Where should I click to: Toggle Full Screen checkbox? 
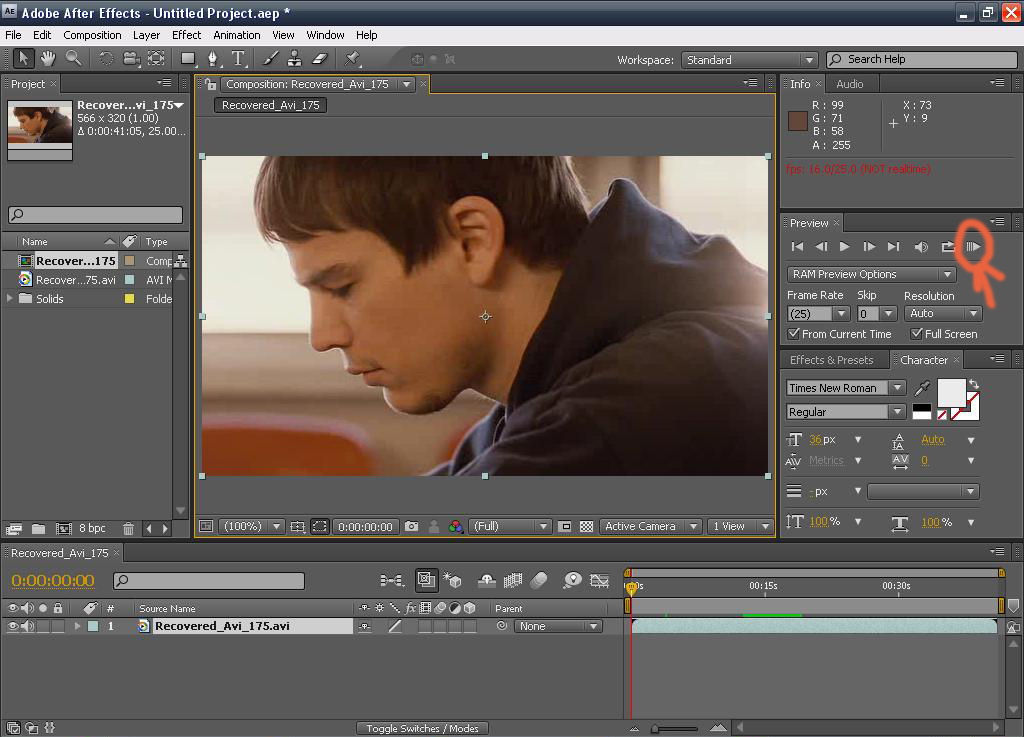(x=916, y=334)
